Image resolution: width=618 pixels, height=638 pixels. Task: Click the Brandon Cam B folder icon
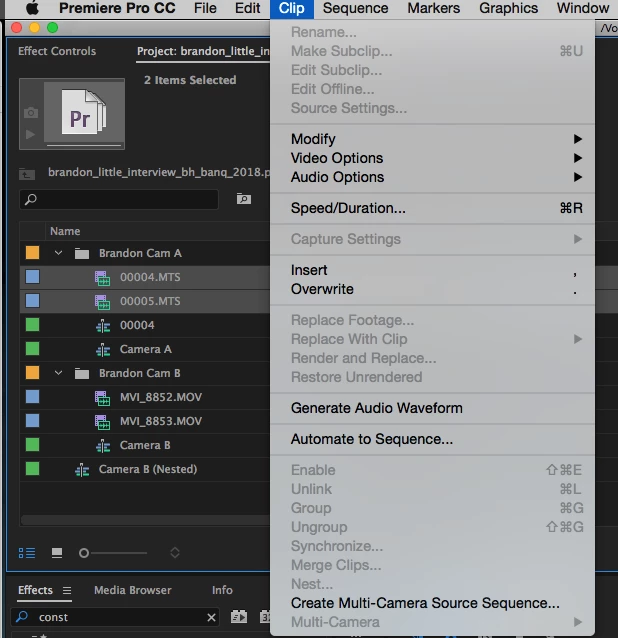coord(82,374)
